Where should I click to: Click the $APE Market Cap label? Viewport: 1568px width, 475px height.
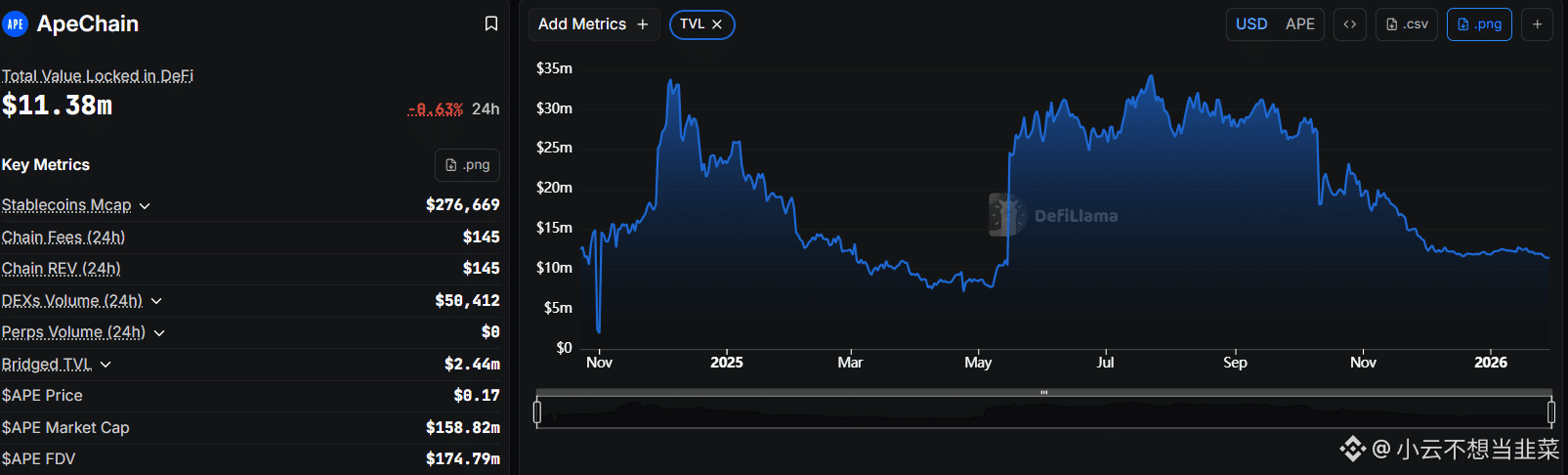(x=65, y=428)
